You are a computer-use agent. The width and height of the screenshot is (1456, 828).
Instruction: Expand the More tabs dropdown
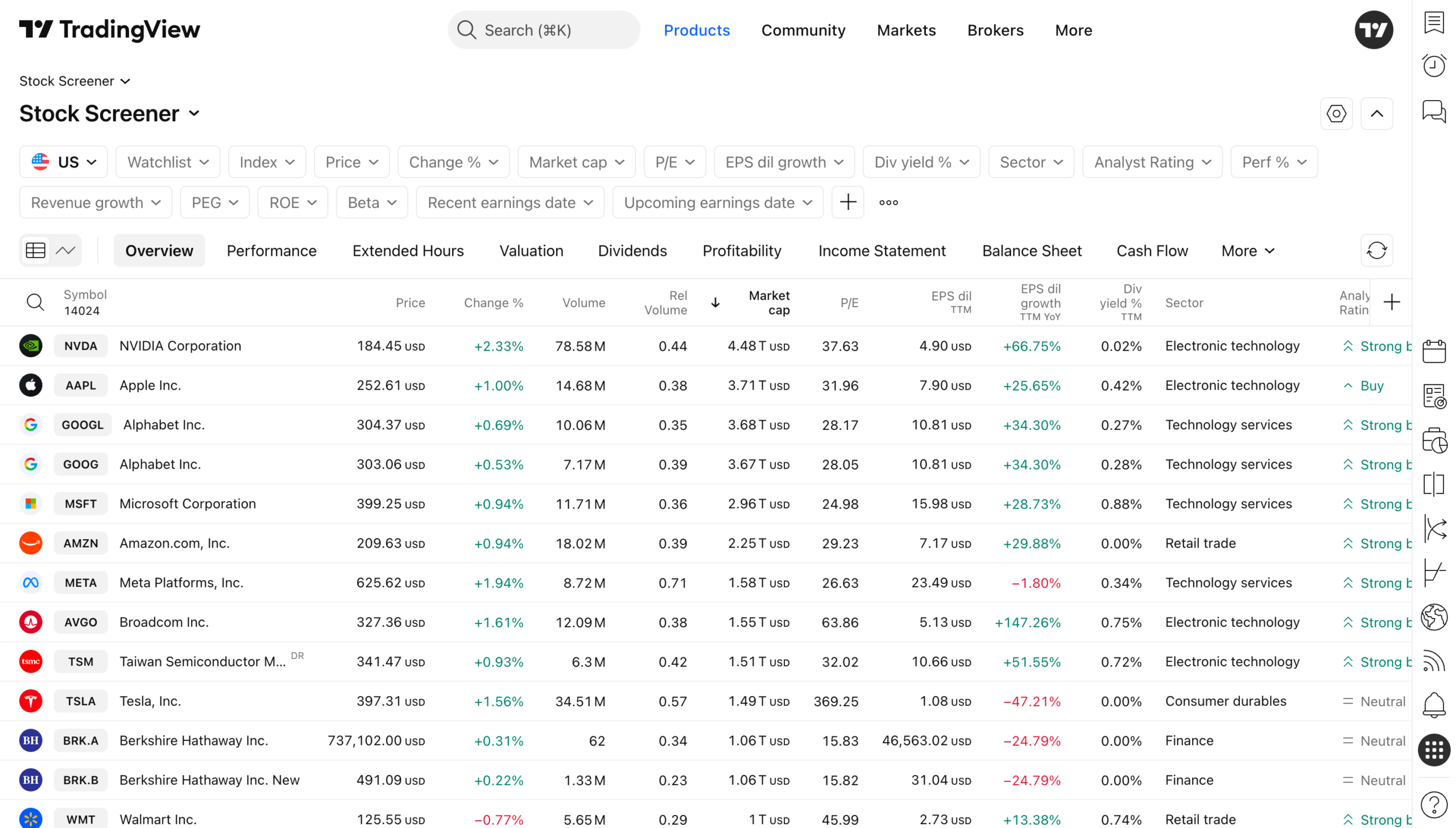tap(1247, 251)
